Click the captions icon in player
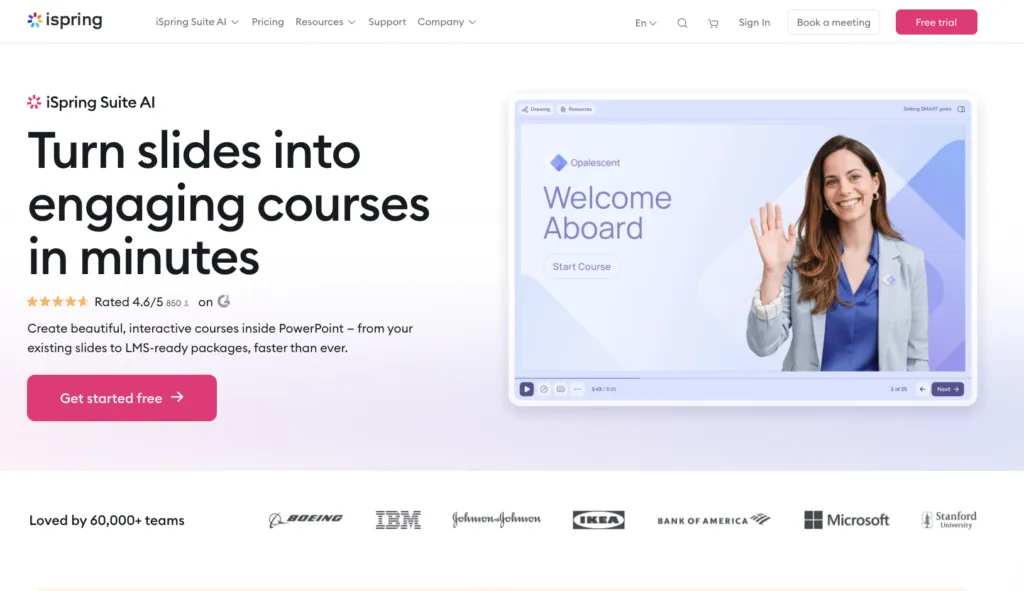This screenshot has height=591, width=1024. tap(560, 389)
